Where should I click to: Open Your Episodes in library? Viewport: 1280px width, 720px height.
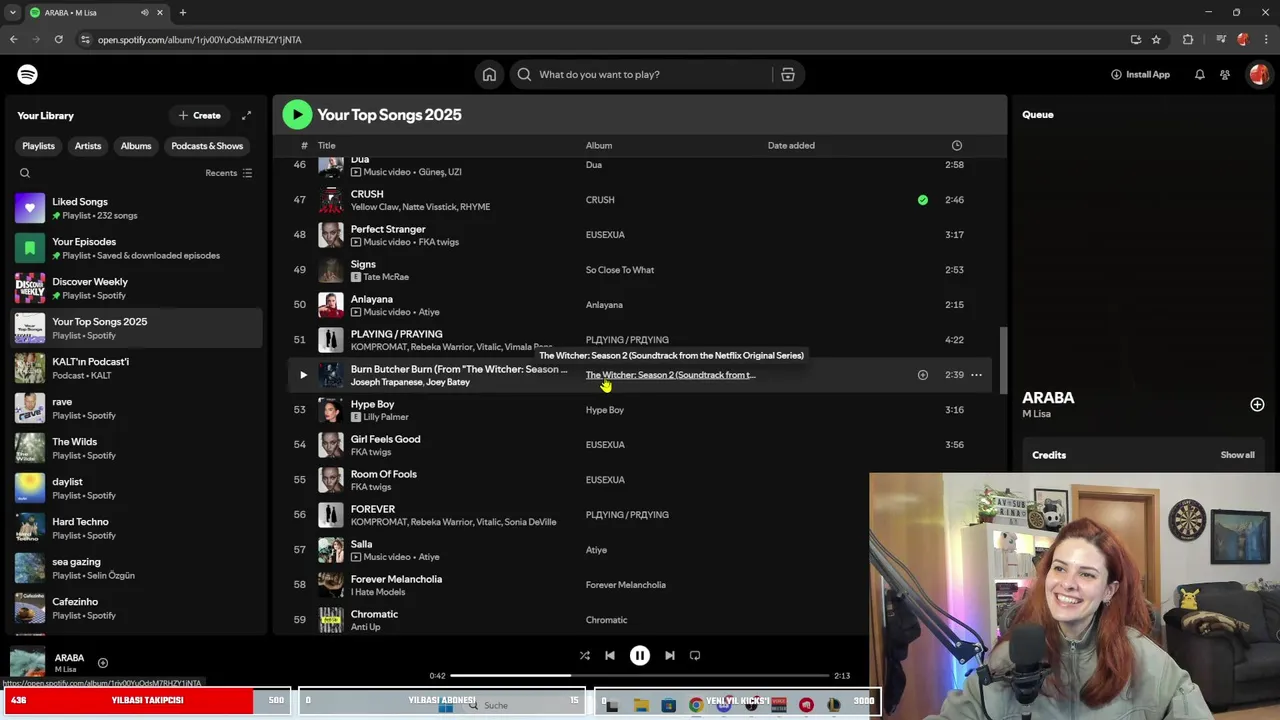pos(137,248)
